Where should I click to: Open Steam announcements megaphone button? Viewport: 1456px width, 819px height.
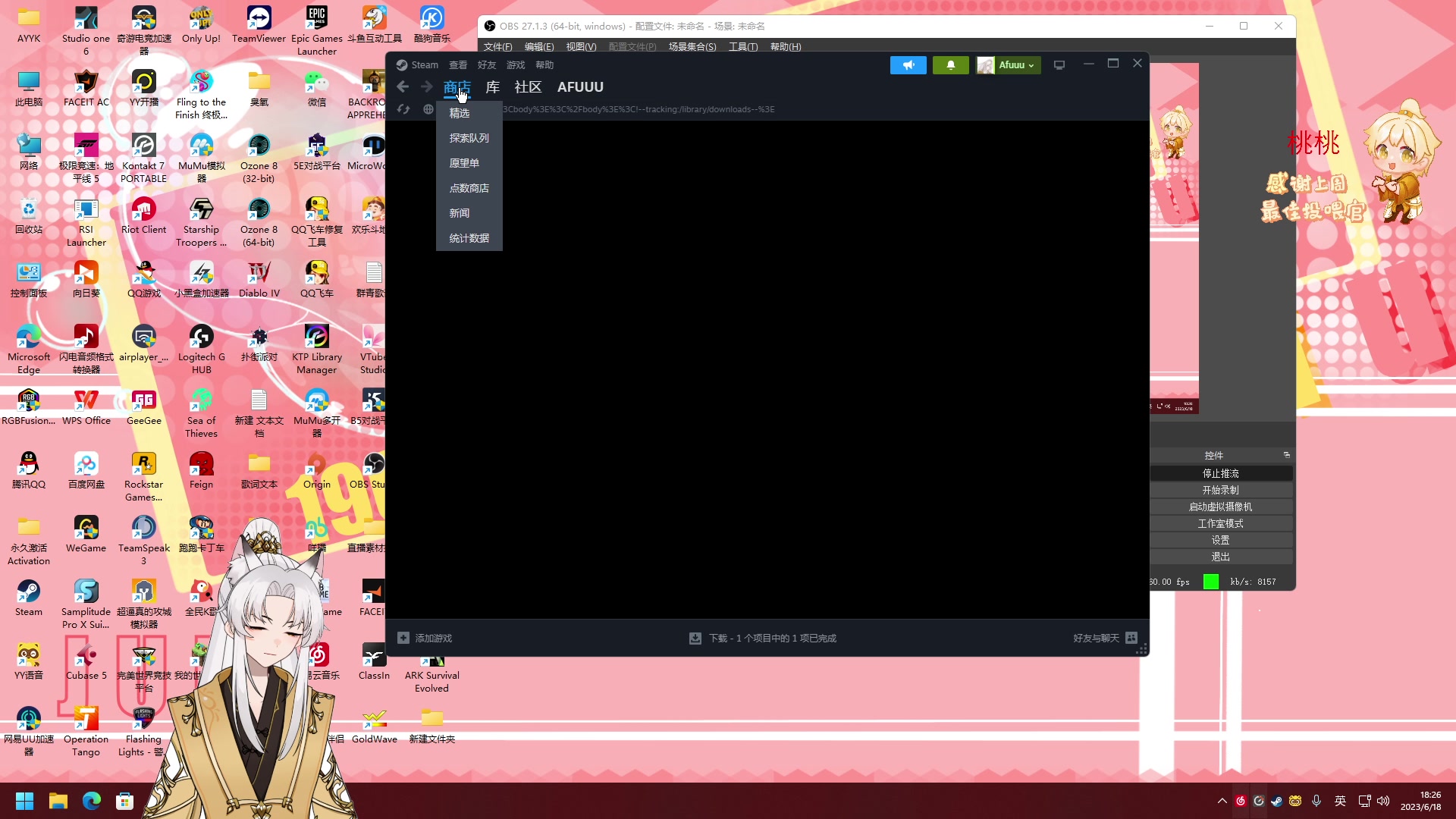click(908, 65)
